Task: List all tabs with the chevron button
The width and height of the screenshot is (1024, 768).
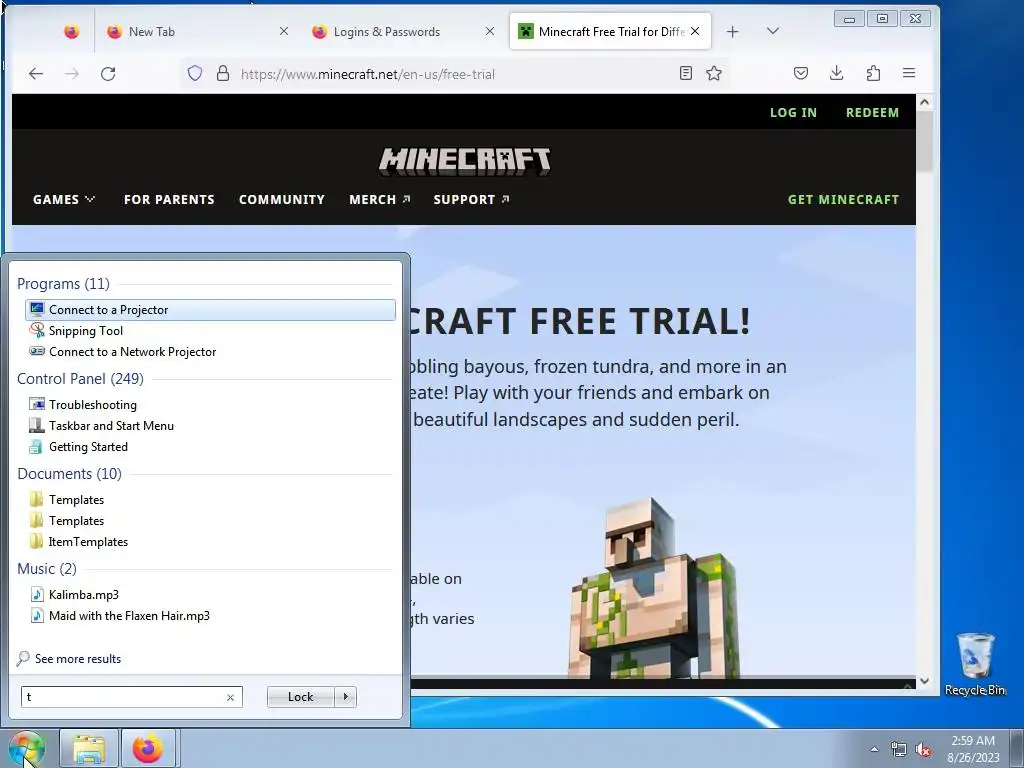Action: (x=773, y=31)
